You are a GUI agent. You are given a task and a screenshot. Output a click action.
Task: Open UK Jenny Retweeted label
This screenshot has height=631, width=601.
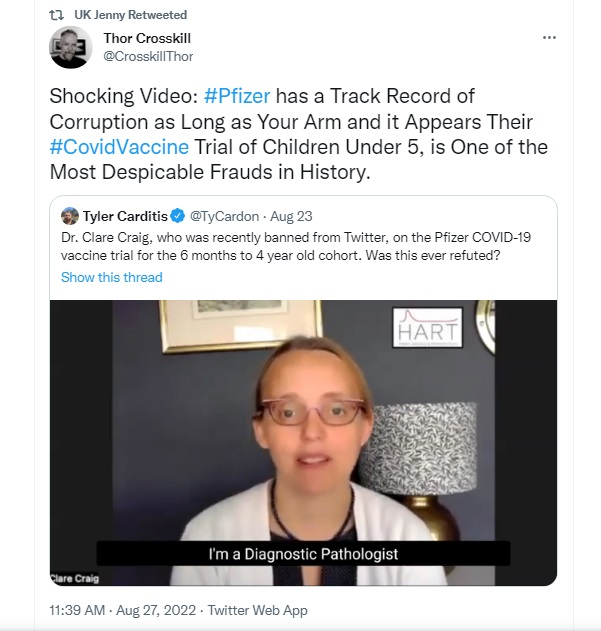130,15
